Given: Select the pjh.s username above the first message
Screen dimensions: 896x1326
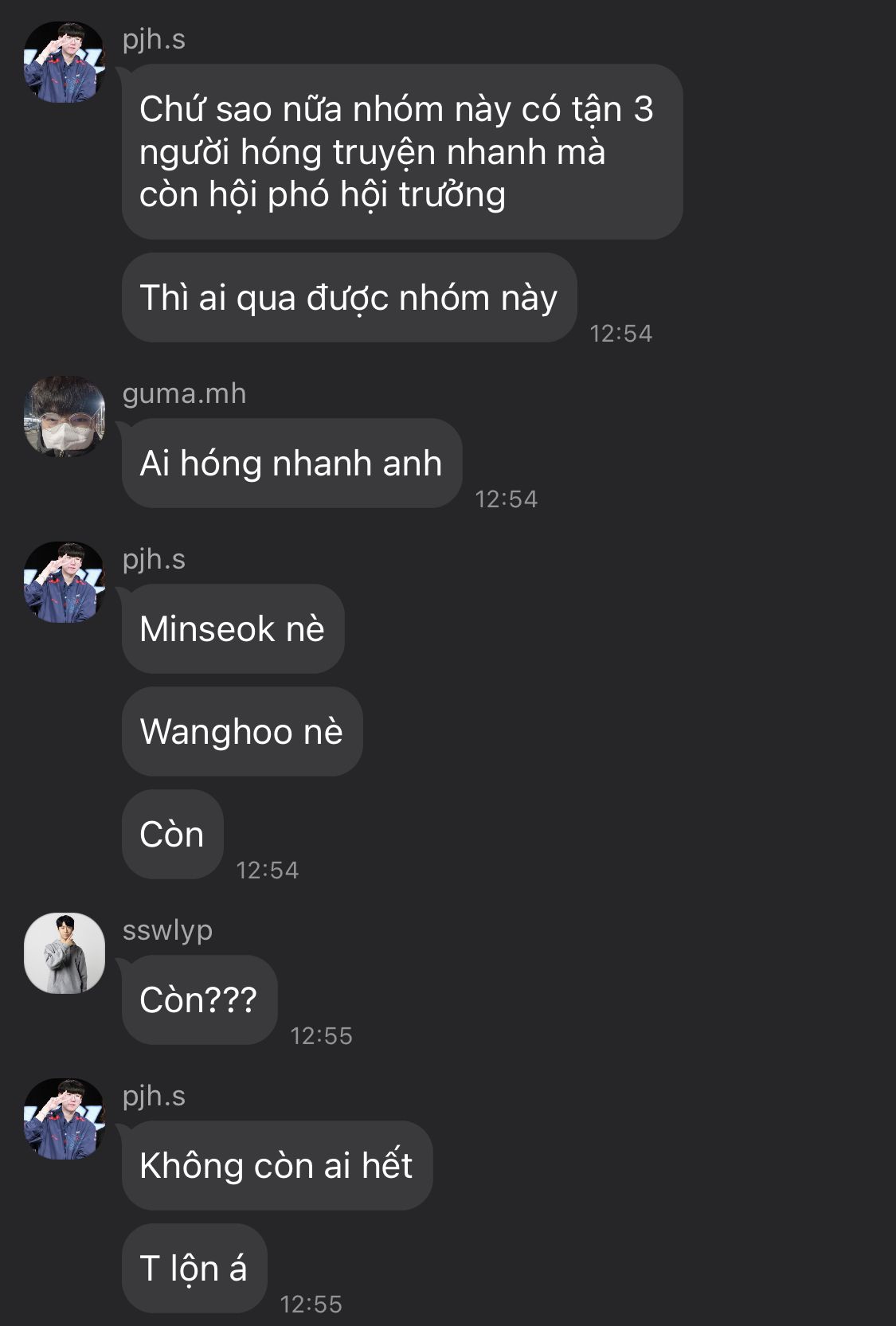Looking at the screenshot, I should pos(154,39).
